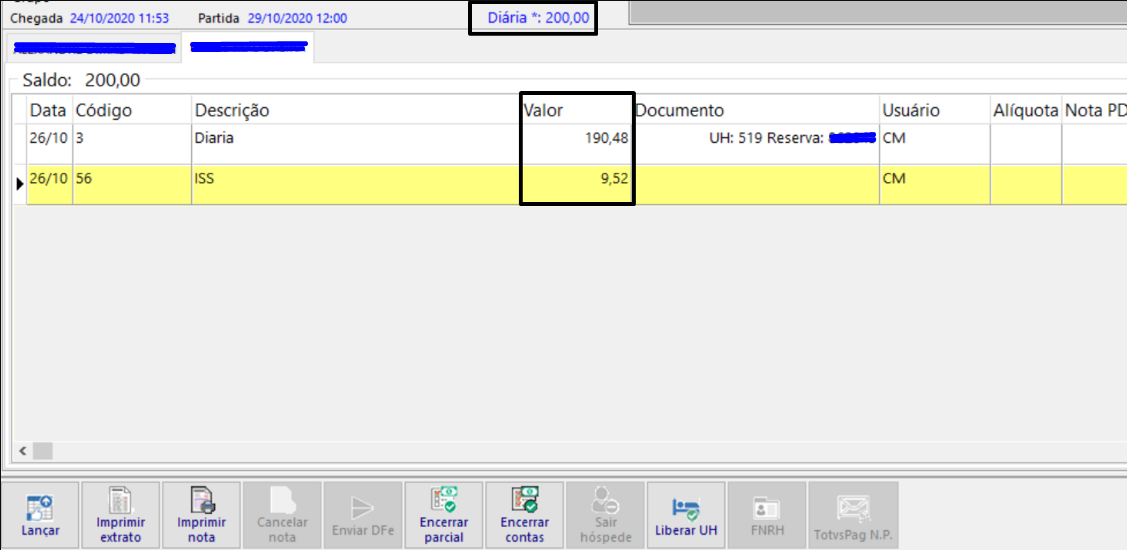Click Enviar DFe button
The width and height of the screenshot is (1127, 550).
pos(363,514)
